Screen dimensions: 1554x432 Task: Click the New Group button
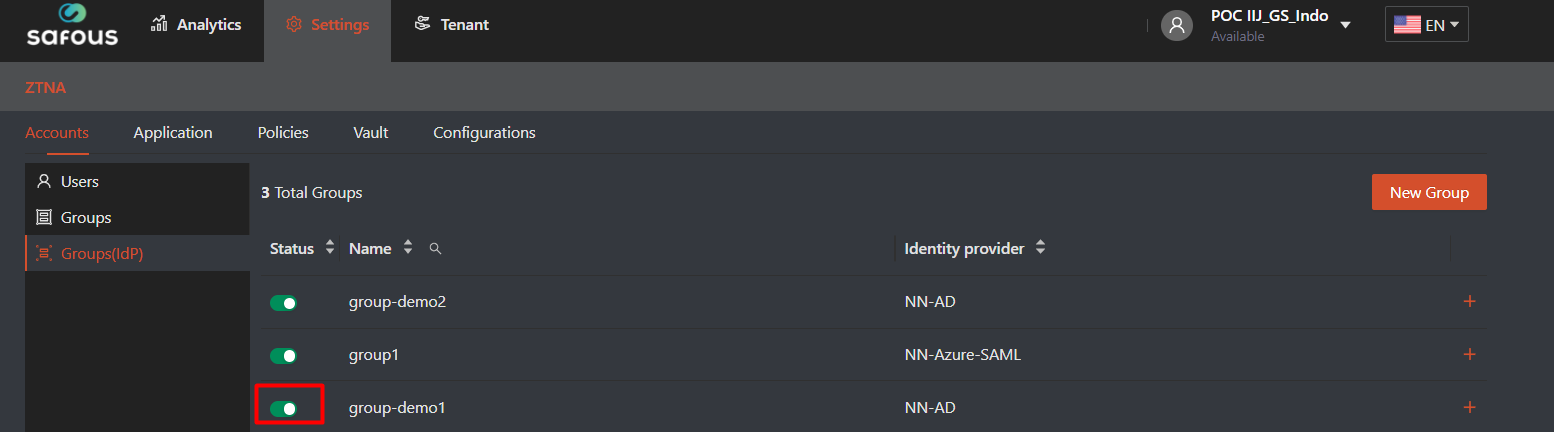coord(1428,193)
